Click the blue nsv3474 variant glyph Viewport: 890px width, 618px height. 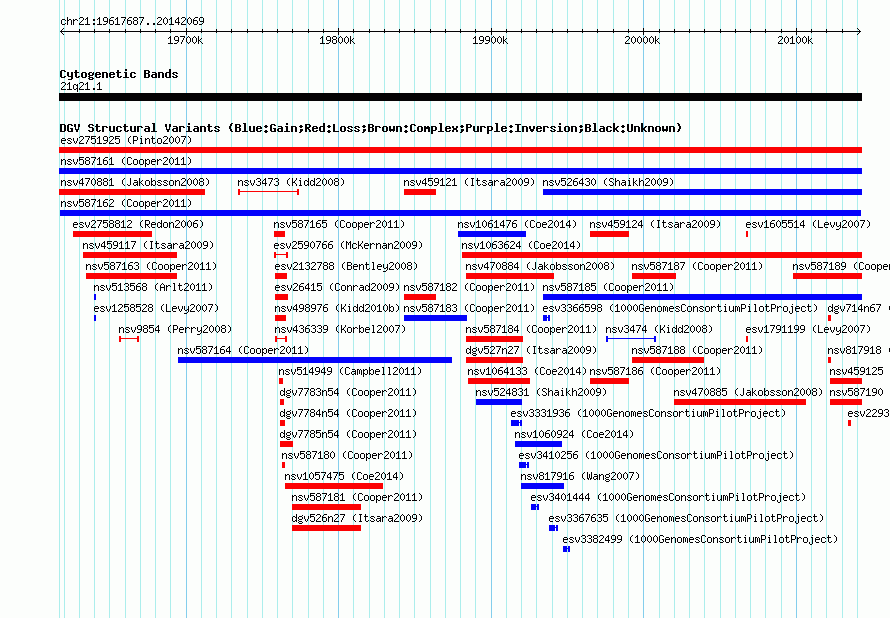tap(631, 339)
